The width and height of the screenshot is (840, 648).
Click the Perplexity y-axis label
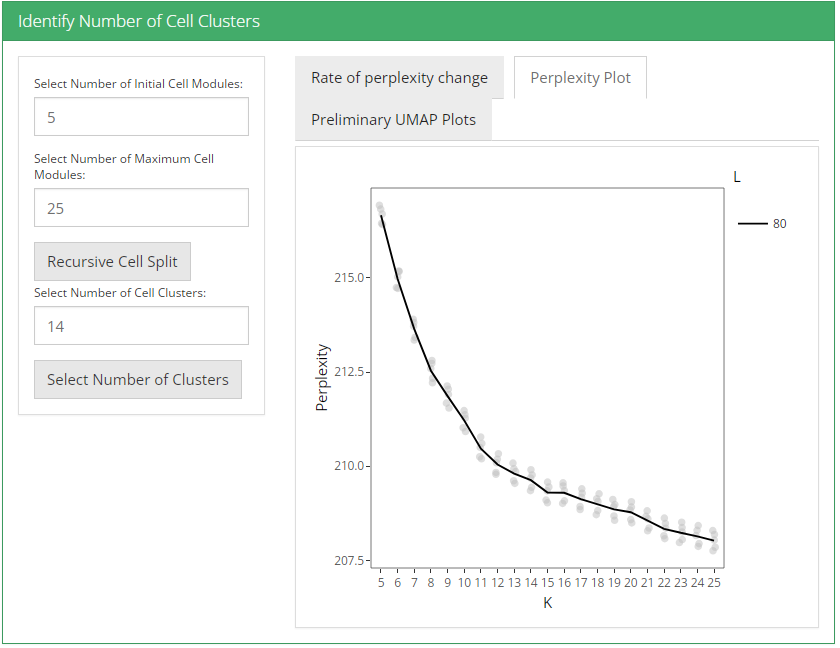pyautogui.click(x=322, y=378)
